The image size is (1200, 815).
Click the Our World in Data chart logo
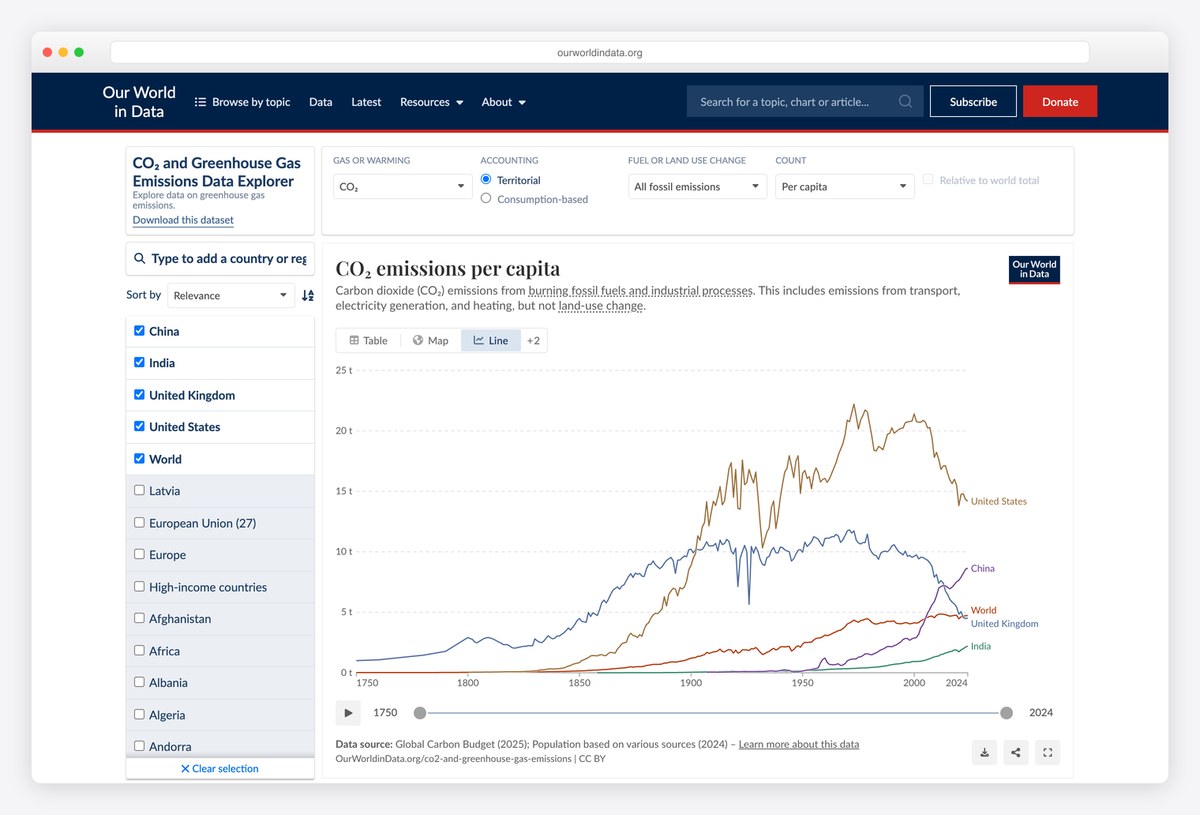[1034, 270]
